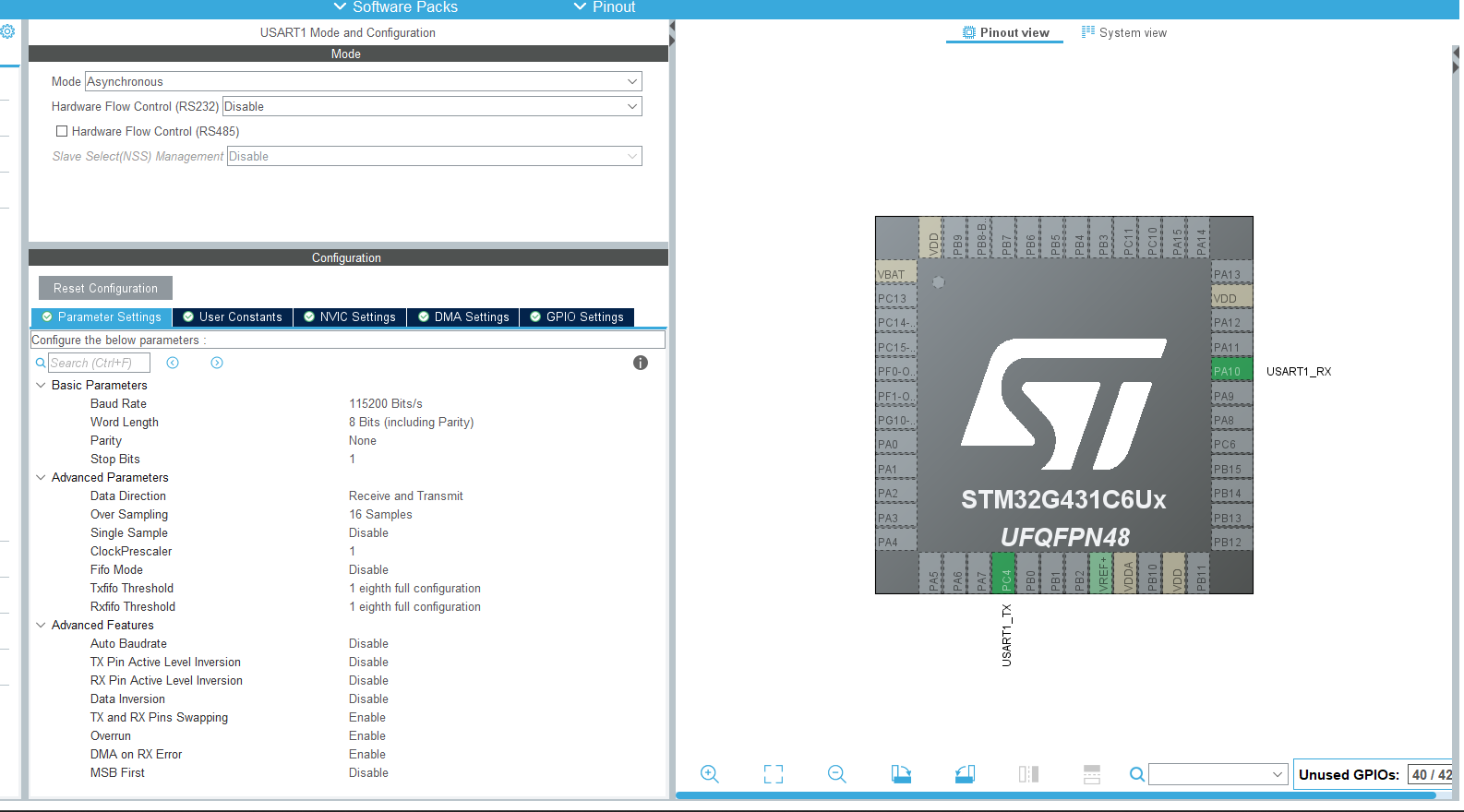
Task: Click the best fit frame icon
Action: (x=774, y=774)
